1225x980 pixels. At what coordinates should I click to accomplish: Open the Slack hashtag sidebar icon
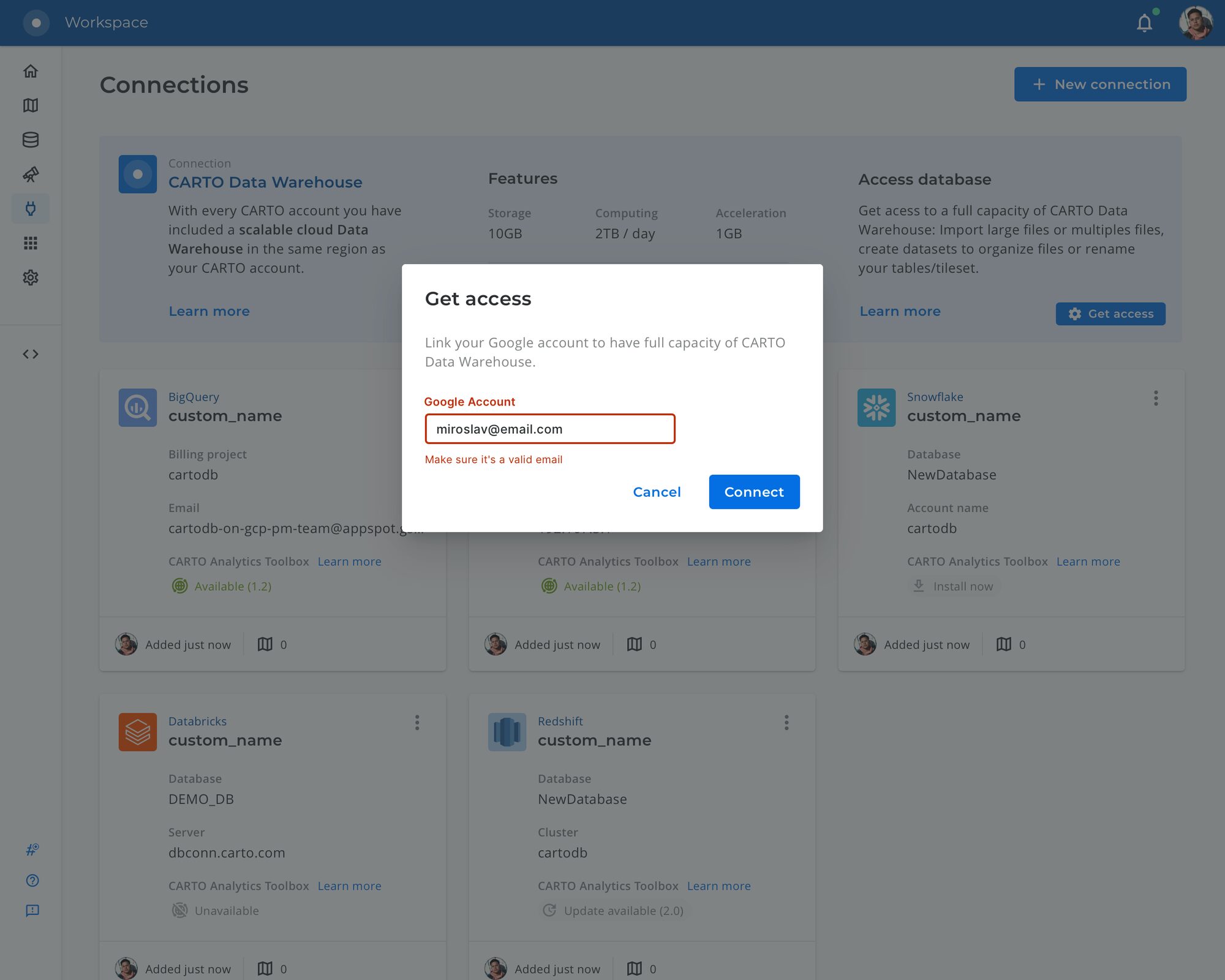(32, 850)
